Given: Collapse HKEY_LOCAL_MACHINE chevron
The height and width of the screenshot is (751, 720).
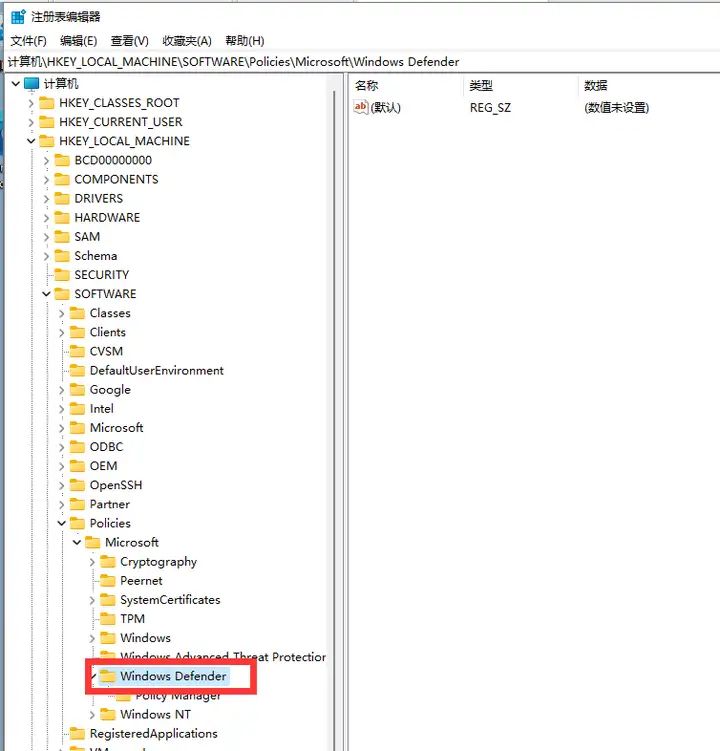Looking at the screenshot, I should tap(31, 141).
